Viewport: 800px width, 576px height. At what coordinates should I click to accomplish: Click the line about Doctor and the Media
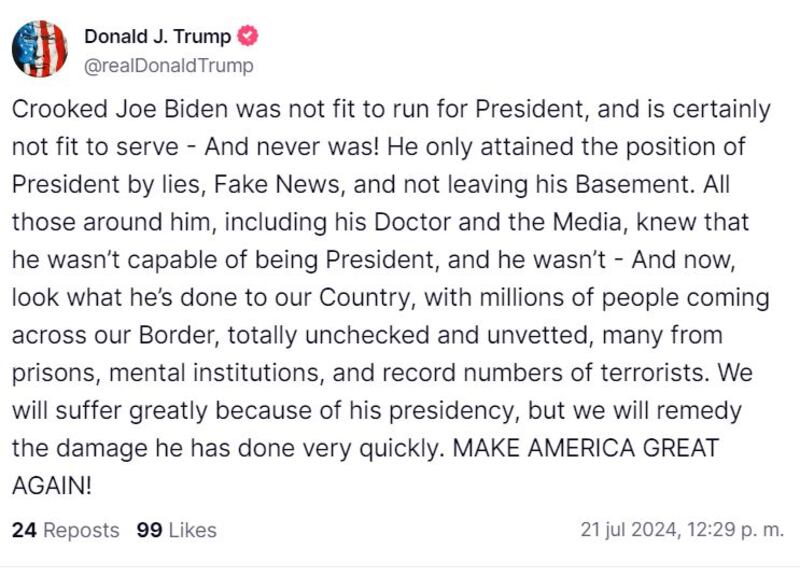pyautogui.click(x=380, y=222)
